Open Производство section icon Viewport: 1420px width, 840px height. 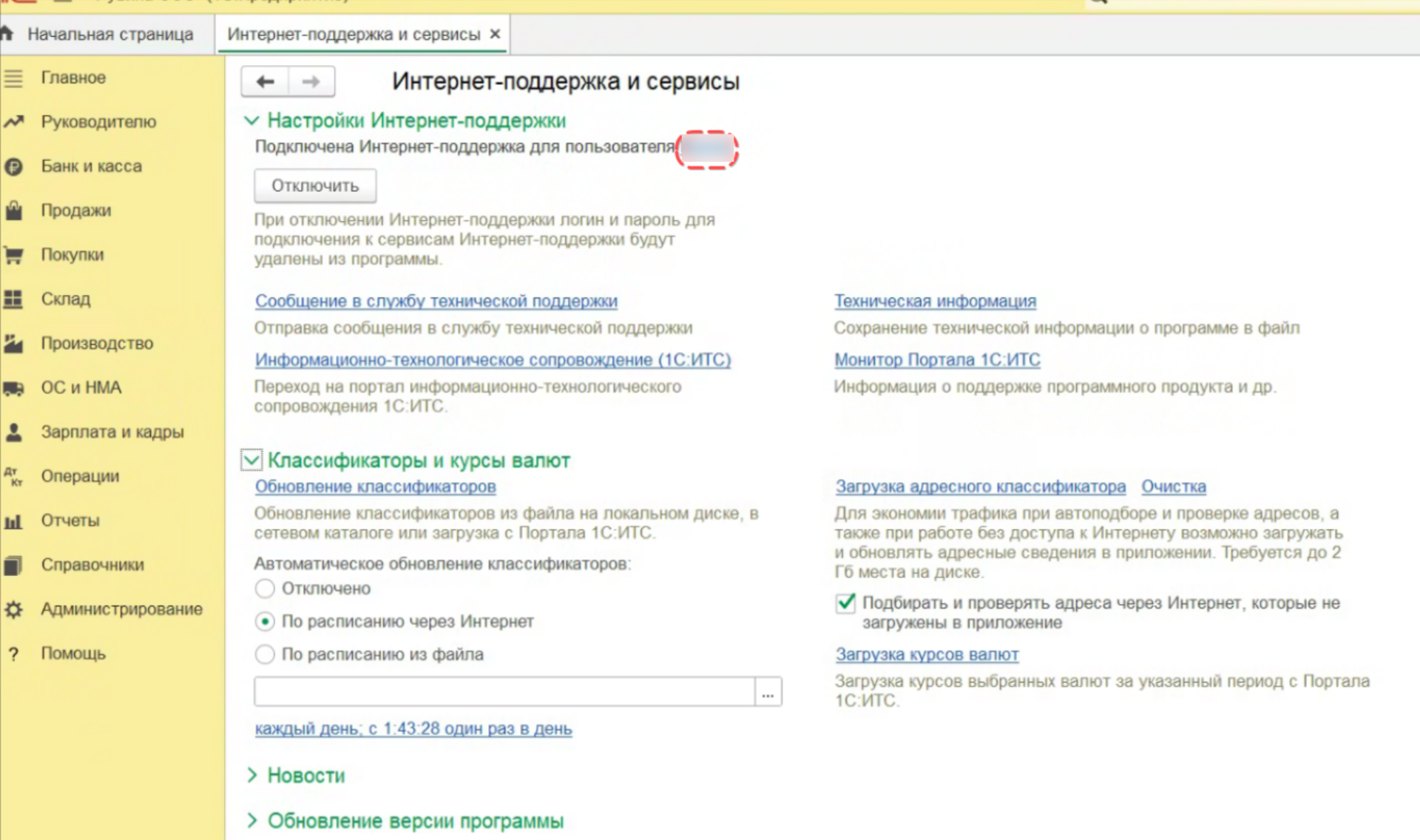[15, 343]
